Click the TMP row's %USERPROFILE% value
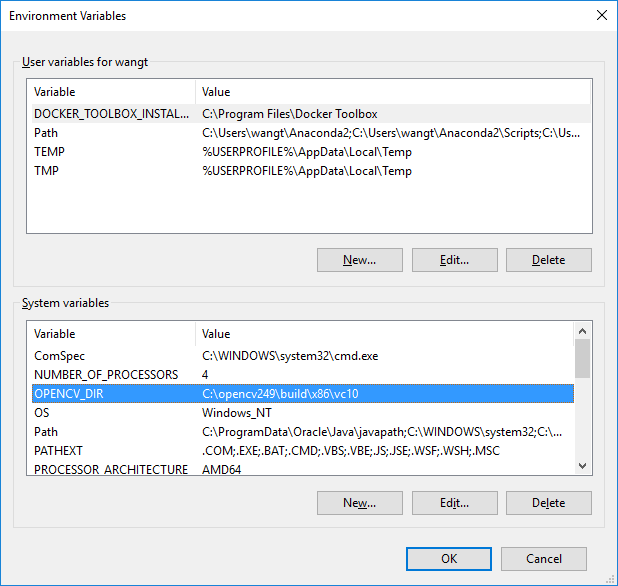 pos(307,171)
